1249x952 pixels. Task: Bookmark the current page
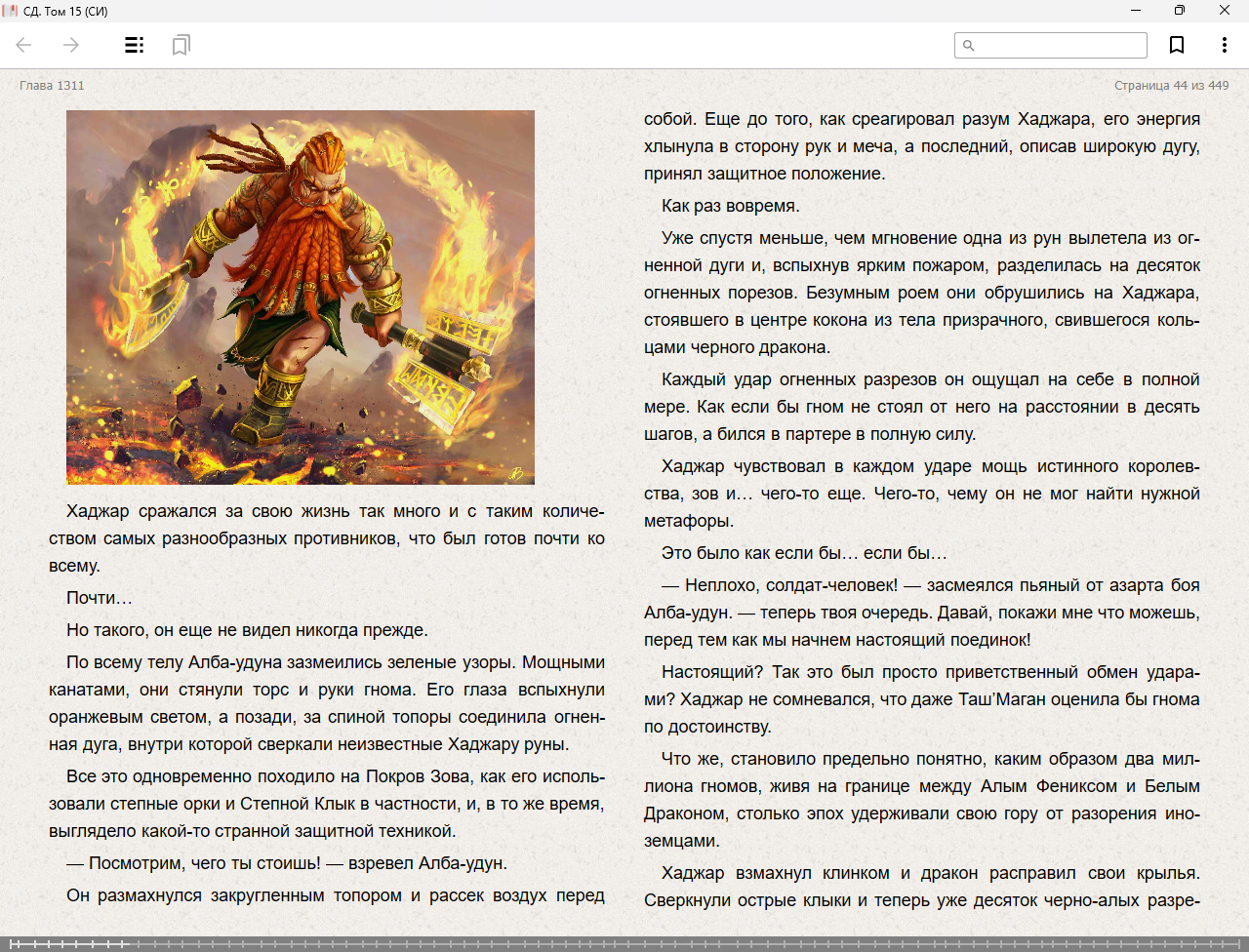(x=1177, y=45)
